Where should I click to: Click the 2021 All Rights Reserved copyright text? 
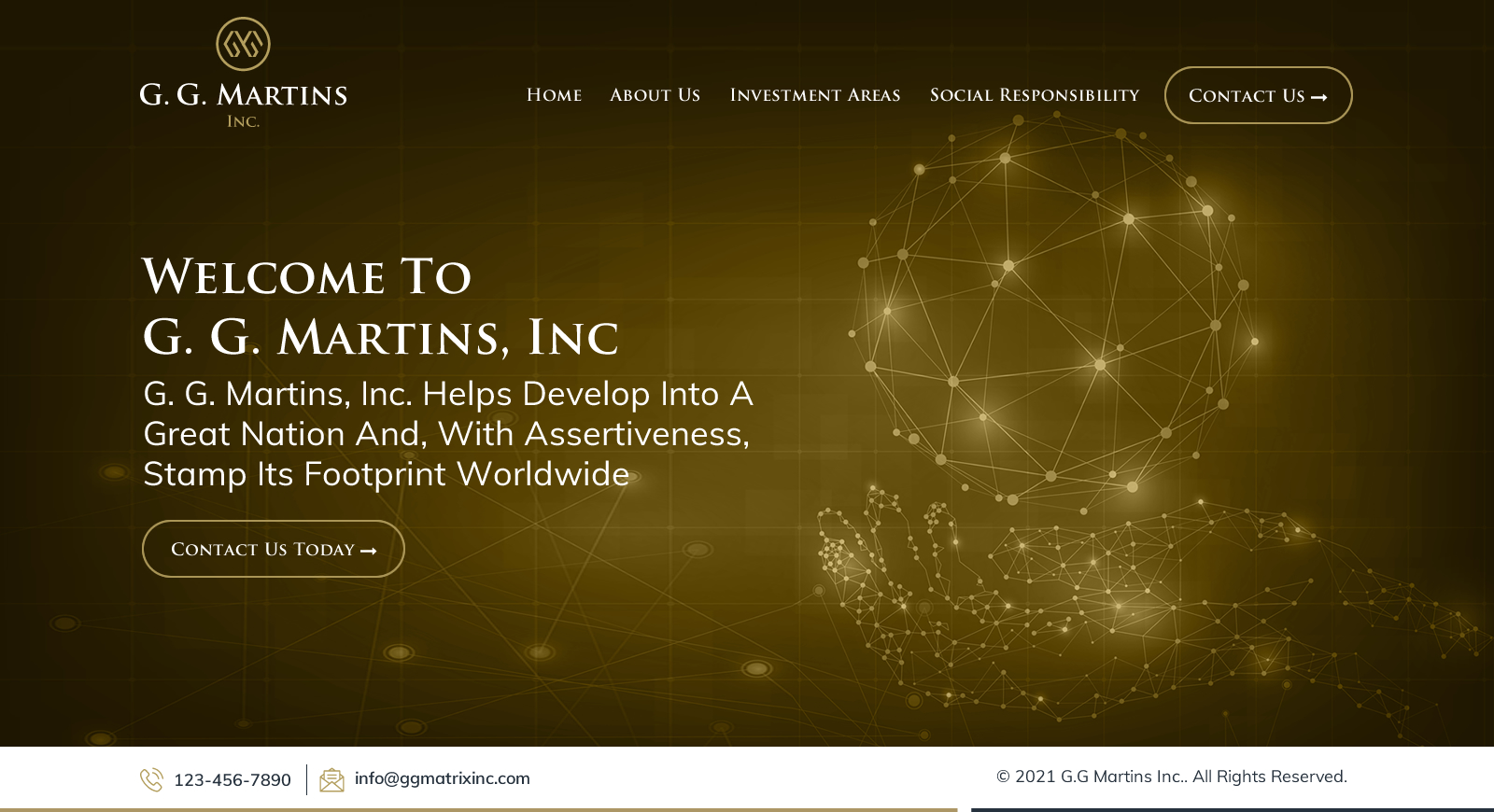pyautogui.click(x=1171, y=777)
